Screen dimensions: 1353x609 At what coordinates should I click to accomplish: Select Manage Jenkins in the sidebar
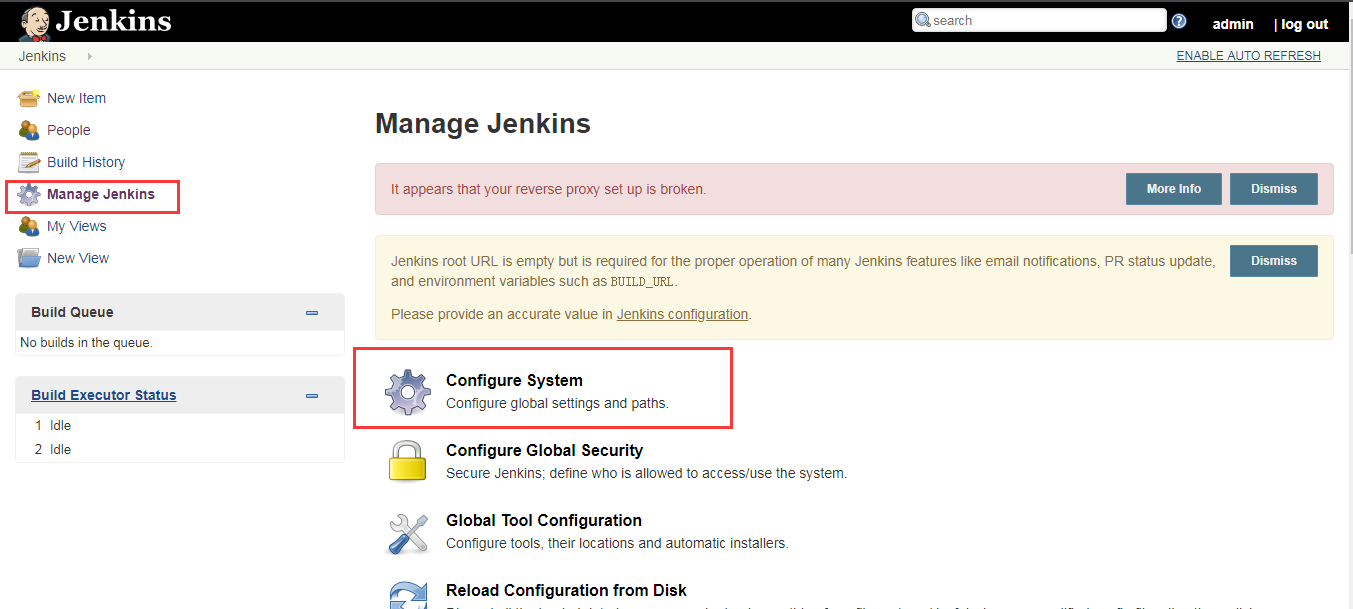tap(101, 194)
